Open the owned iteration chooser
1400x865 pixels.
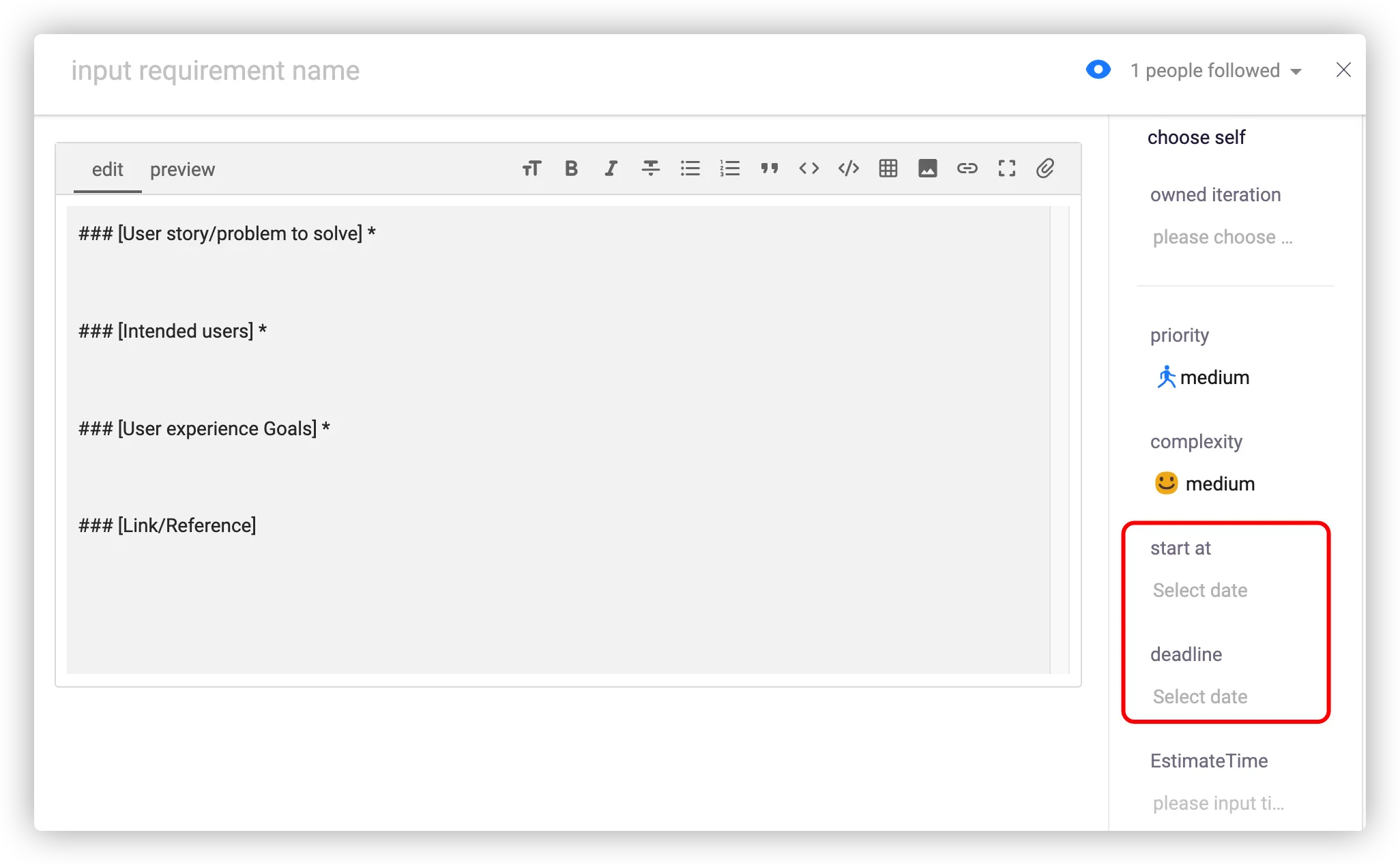1223,237
